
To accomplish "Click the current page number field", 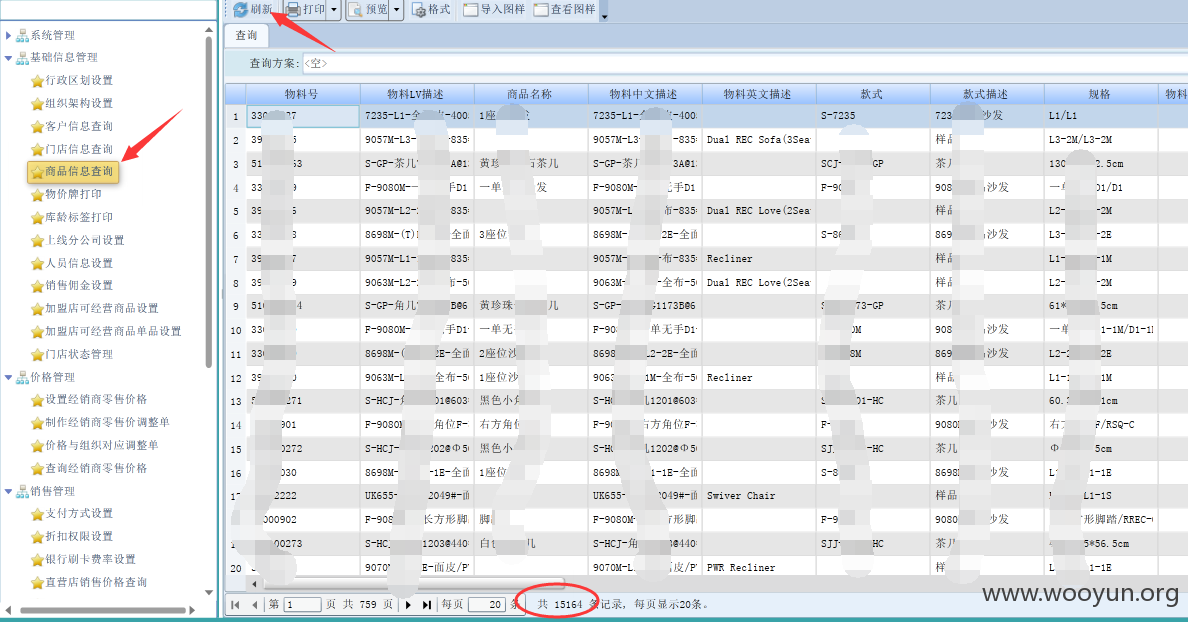I will coord(302,605).
